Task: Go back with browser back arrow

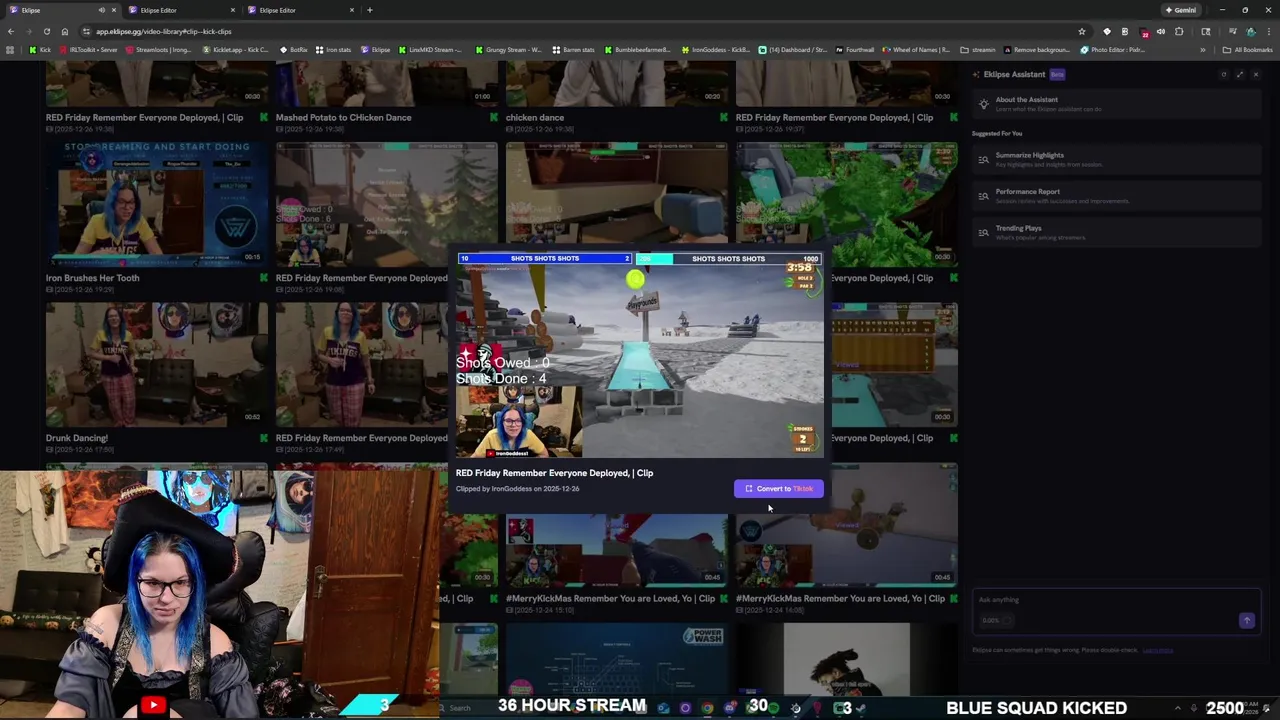Action: (x=11, y=31)
